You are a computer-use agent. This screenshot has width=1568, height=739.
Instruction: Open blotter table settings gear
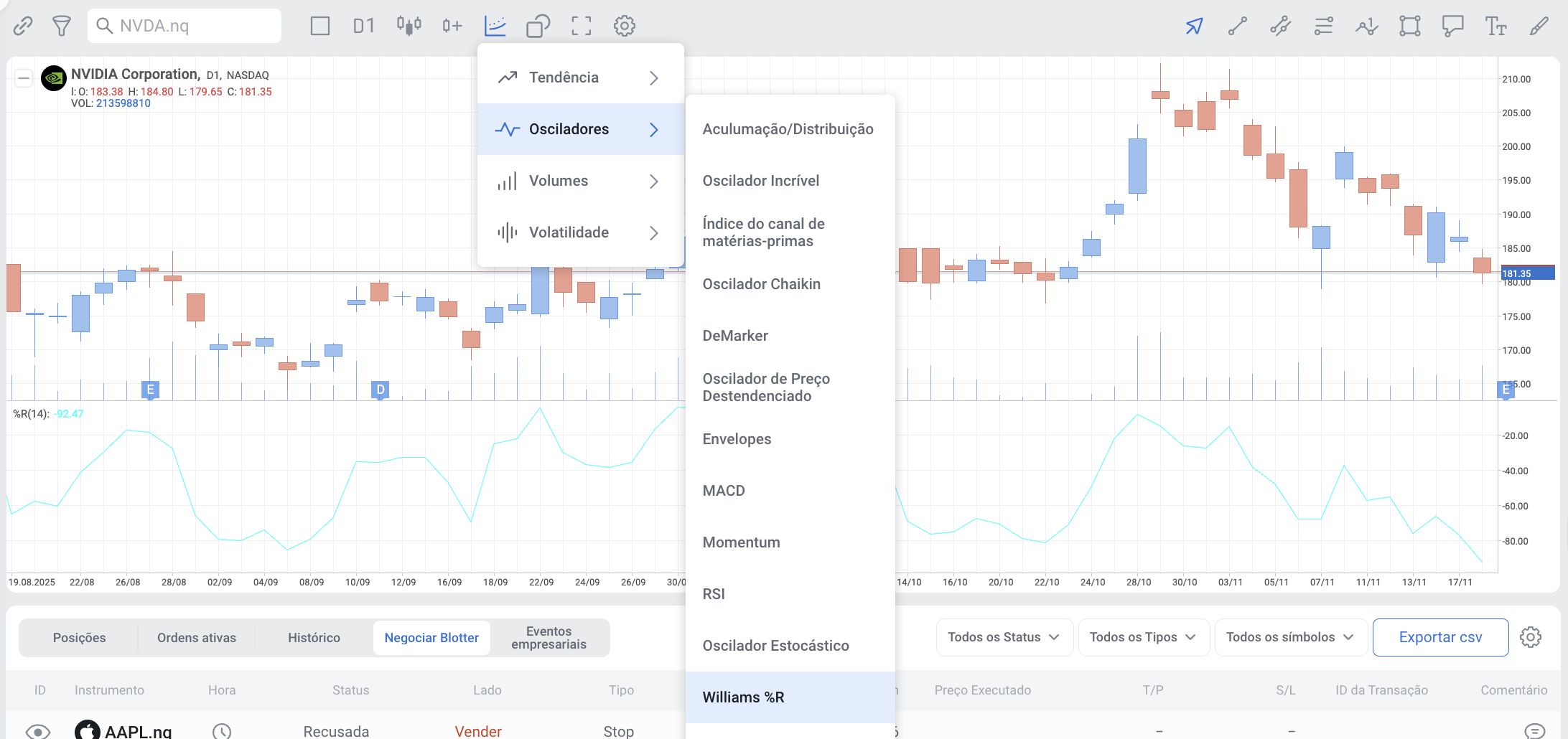point(1531,637)
